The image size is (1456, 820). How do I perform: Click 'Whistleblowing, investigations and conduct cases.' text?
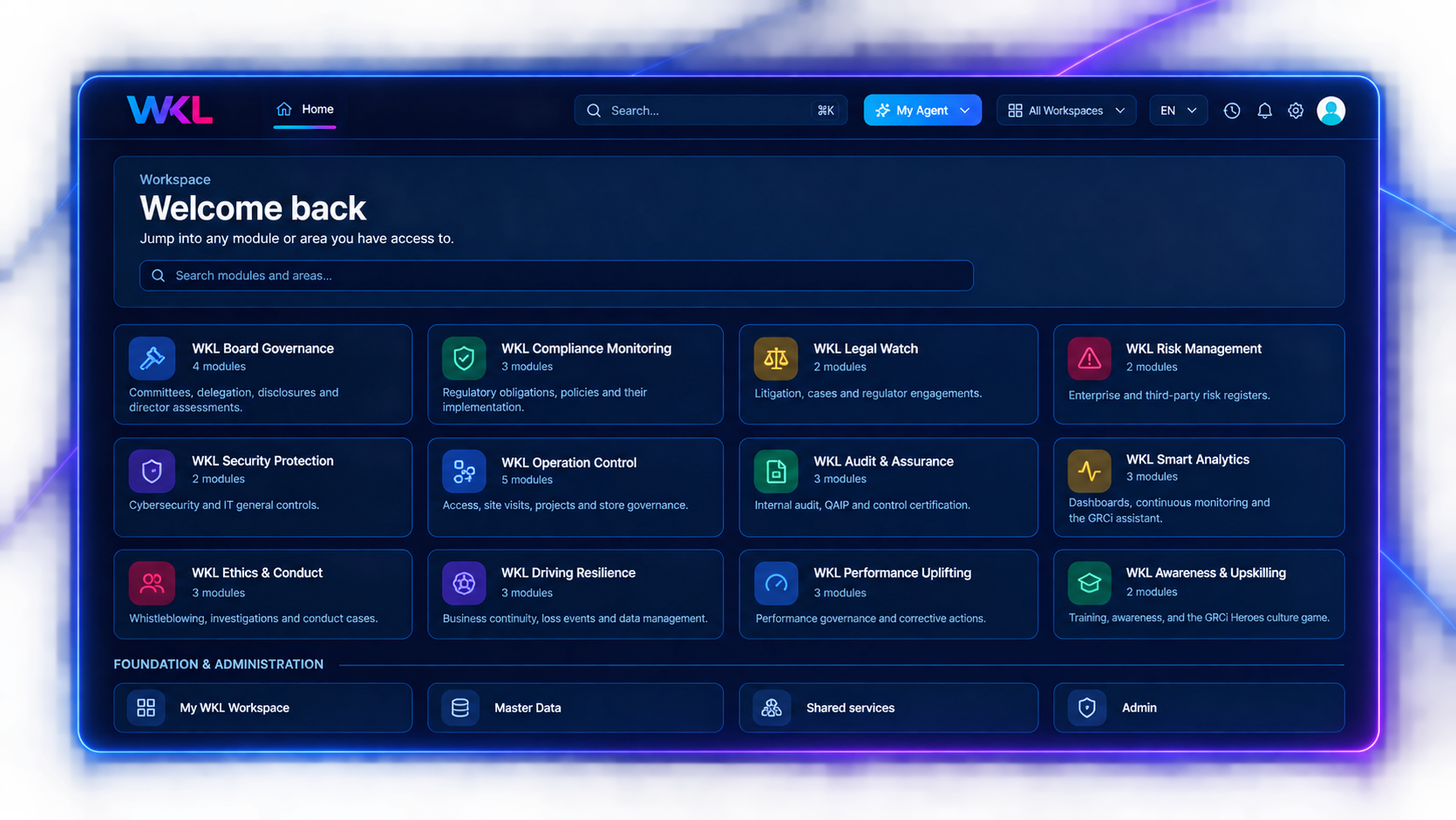point(253,619)
